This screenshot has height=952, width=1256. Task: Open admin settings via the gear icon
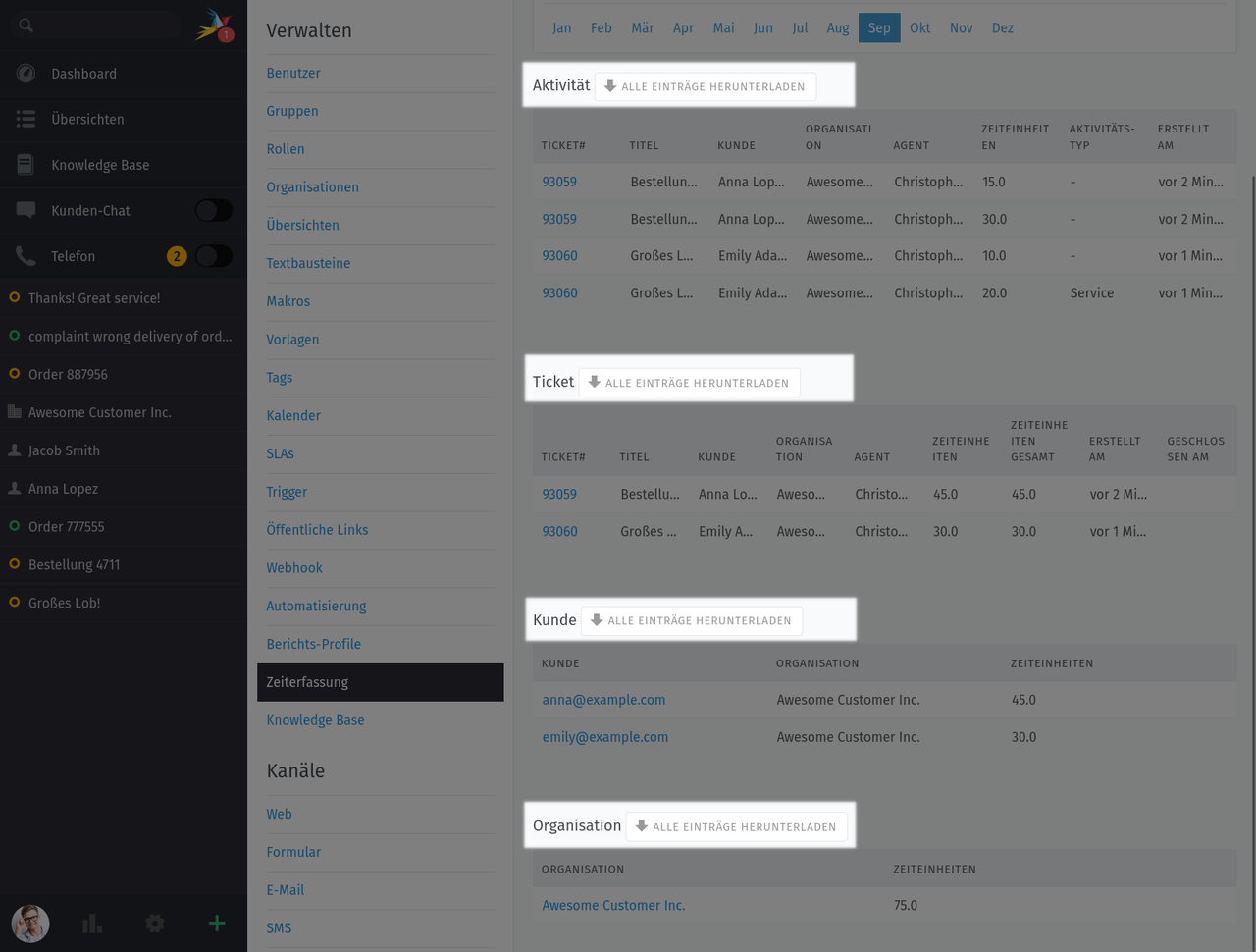(154, 924)
